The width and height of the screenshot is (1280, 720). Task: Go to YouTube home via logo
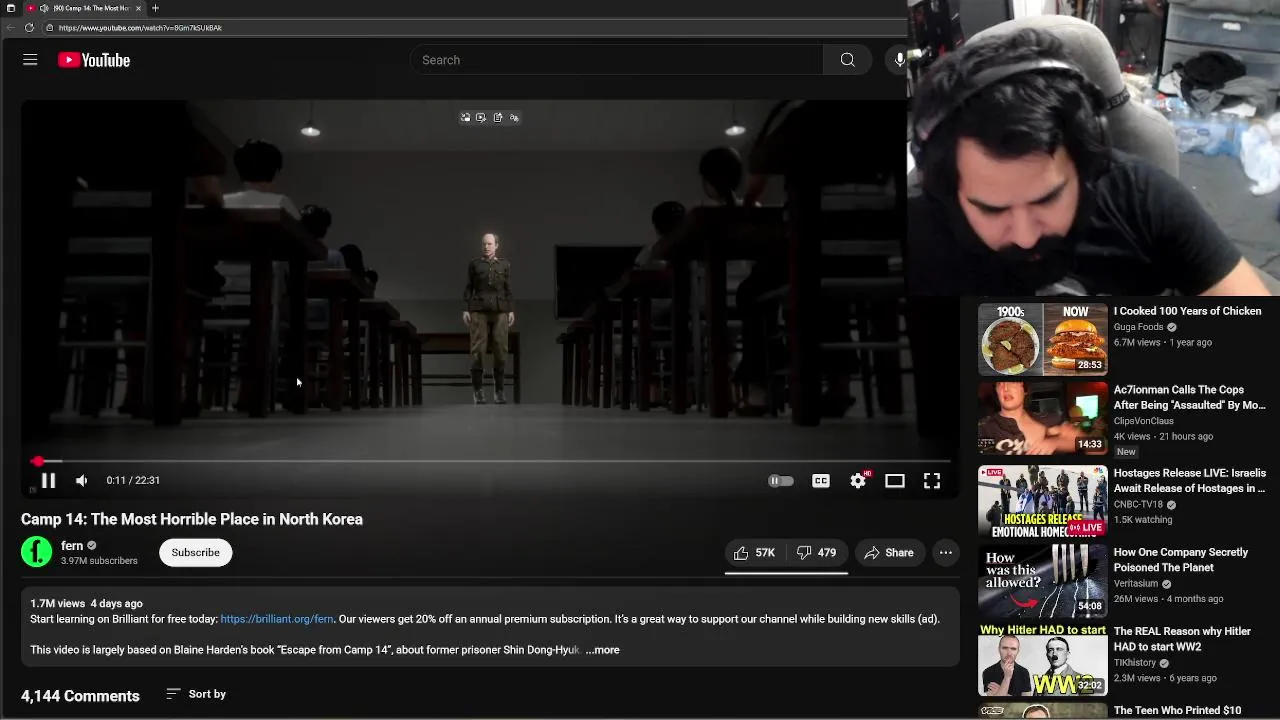94,60
